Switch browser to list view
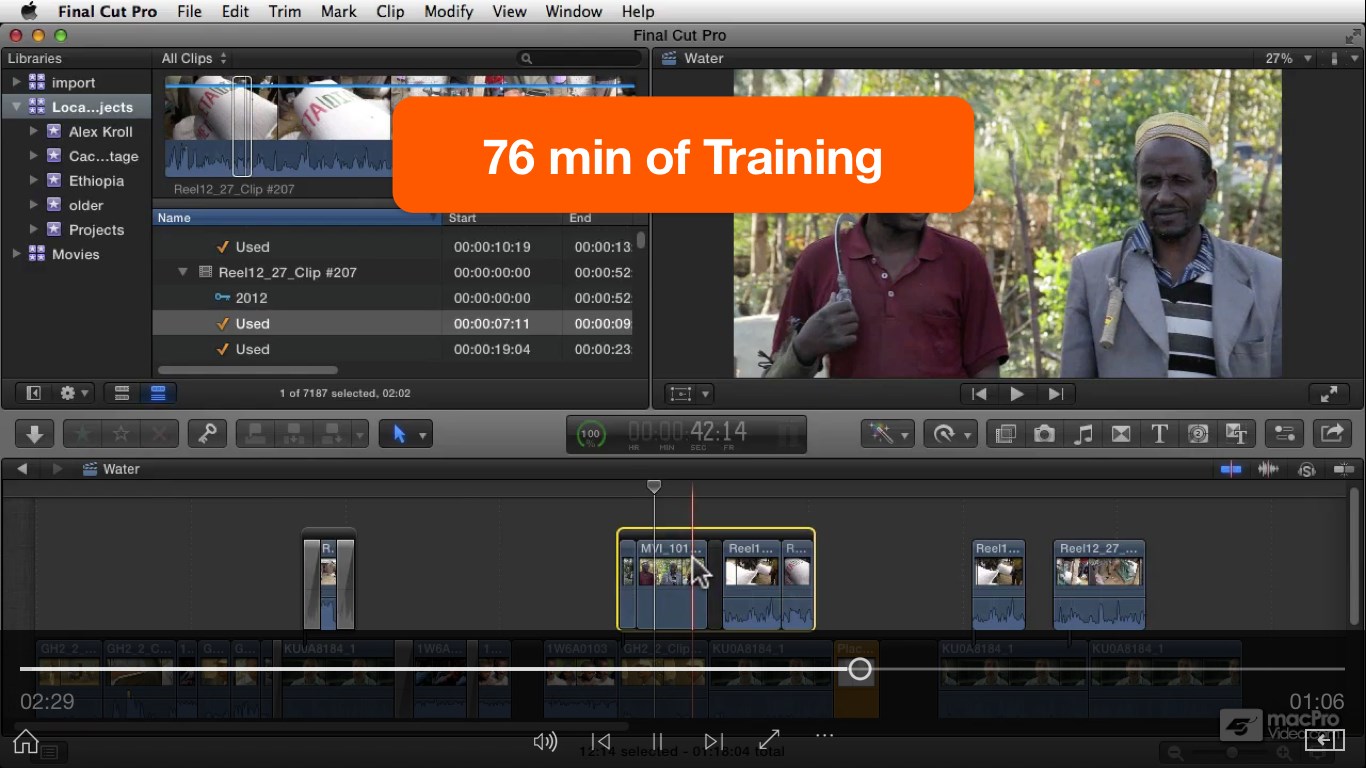The width and height of the screenshot is (1366, 768). pyautogui.click(x=158, y=393)
